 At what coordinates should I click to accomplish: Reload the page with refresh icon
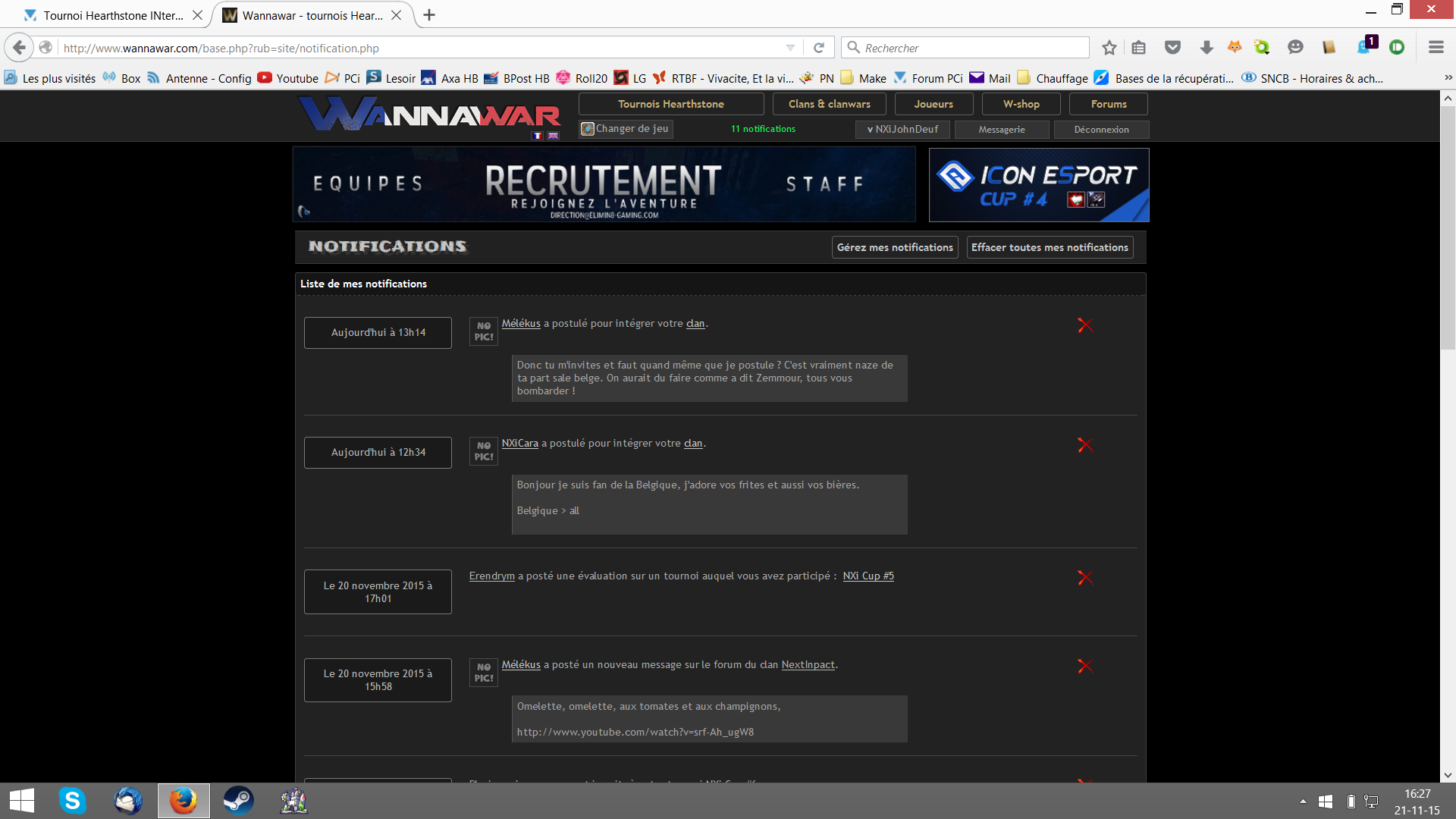pos(819,48)
